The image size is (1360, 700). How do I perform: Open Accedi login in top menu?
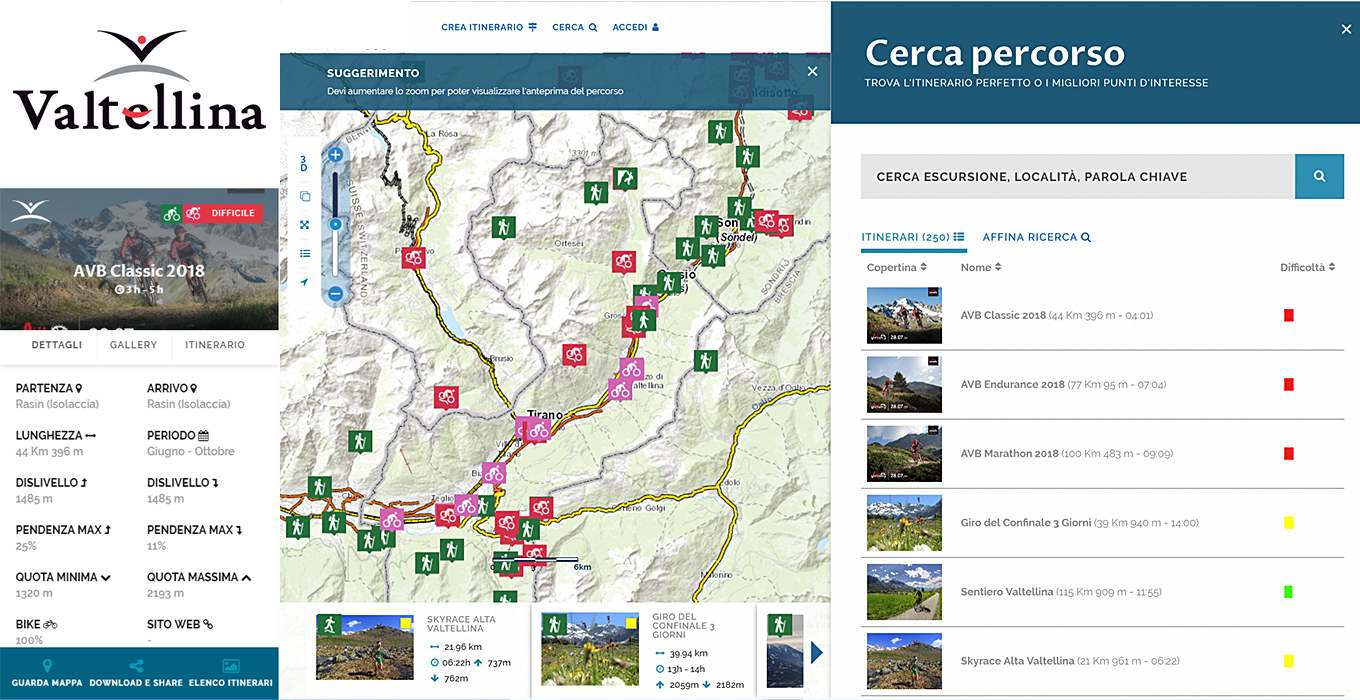pyautogui.click(x=636, y=27)
